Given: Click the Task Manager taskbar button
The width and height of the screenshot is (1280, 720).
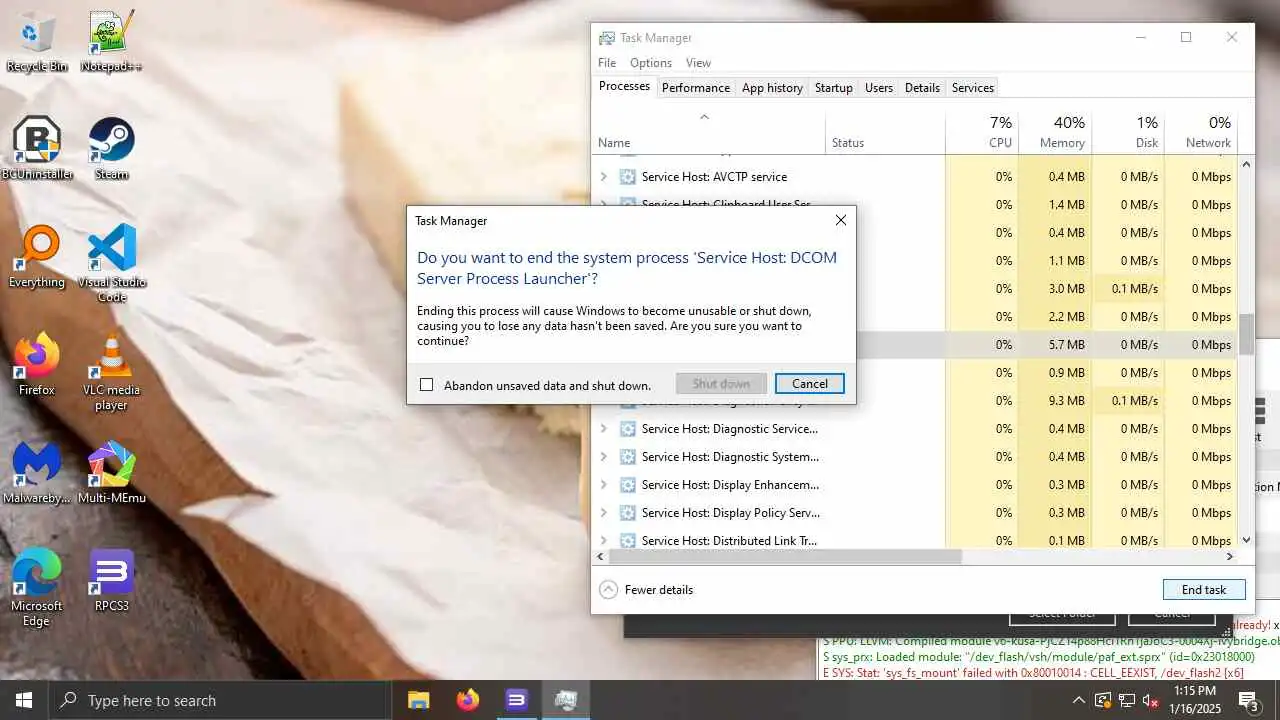Looking at the screenshot, I should coord(565,700).
